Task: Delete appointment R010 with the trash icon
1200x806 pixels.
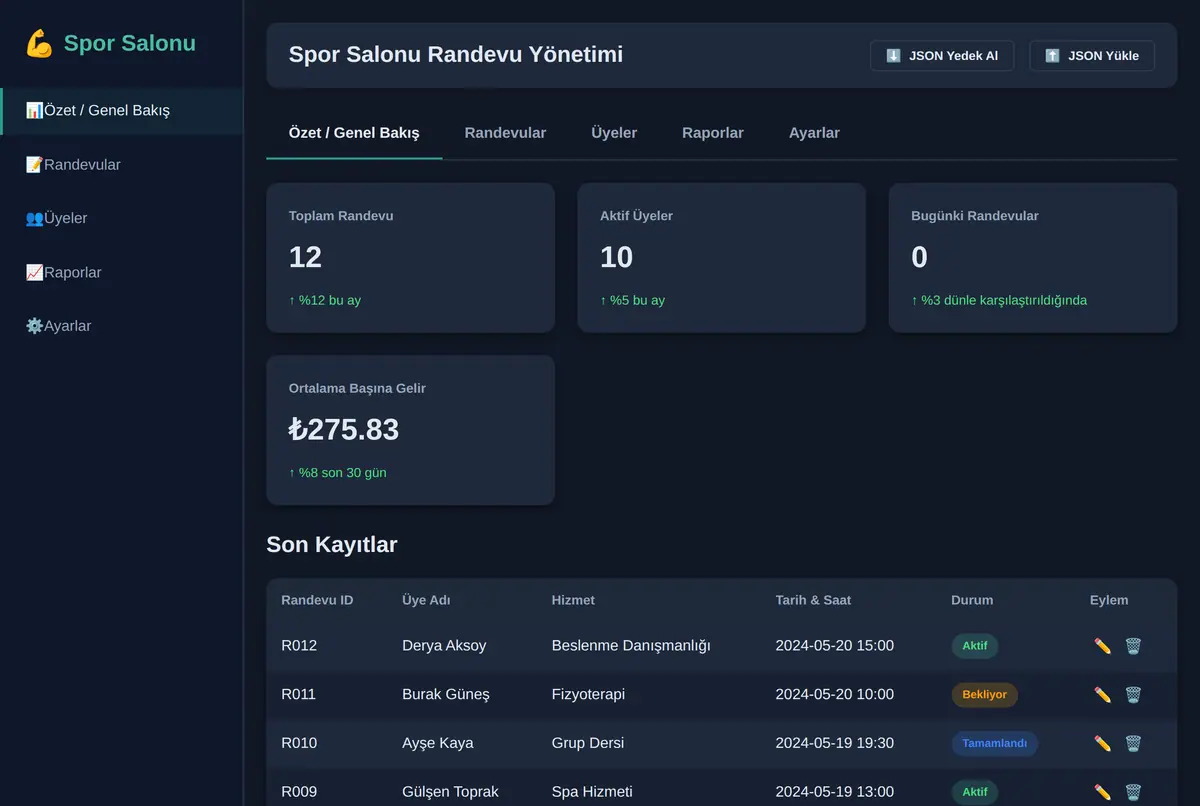Action: (1133, 744)
